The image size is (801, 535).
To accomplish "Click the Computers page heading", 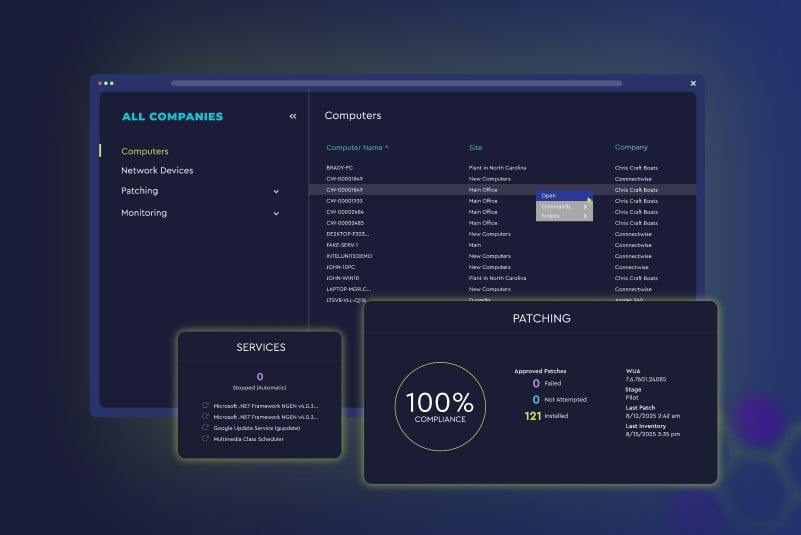I will 352,115.
